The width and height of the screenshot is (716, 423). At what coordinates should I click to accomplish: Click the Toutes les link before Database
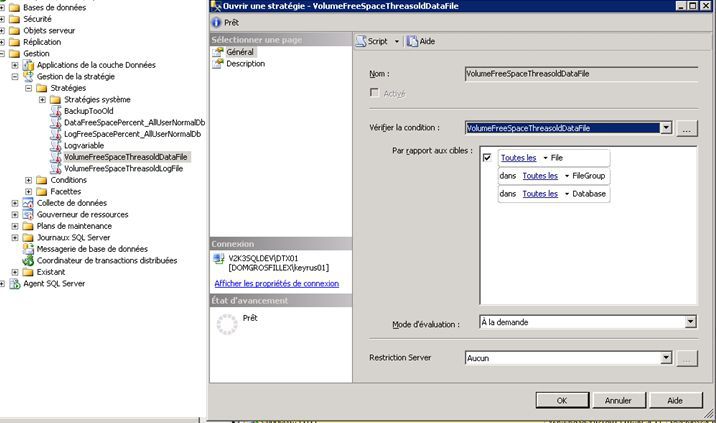(540, 194)
